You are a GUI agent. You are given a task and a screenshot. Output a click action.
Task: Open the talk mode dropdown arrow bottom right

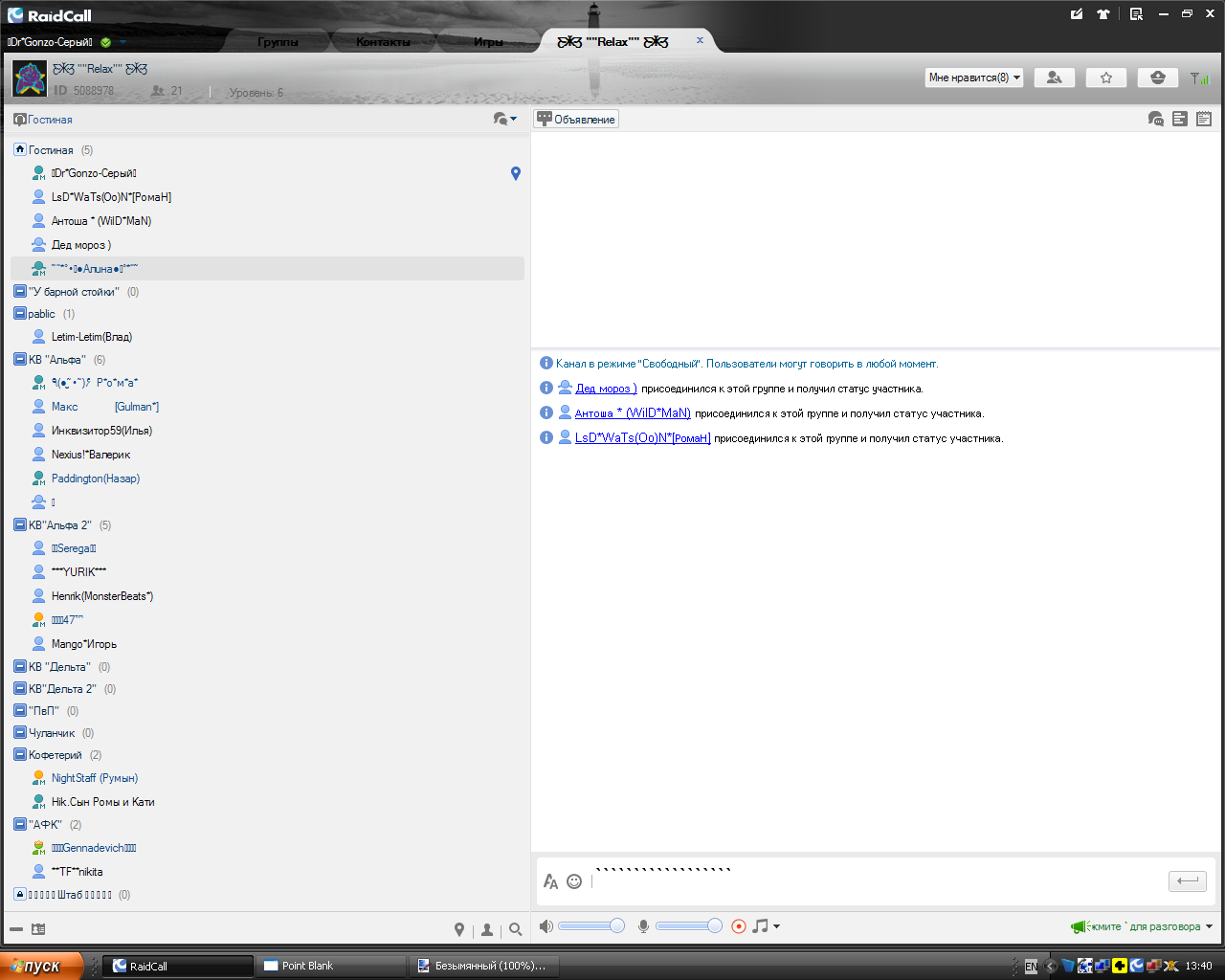pyautogui.click(x=1209, y=926)
